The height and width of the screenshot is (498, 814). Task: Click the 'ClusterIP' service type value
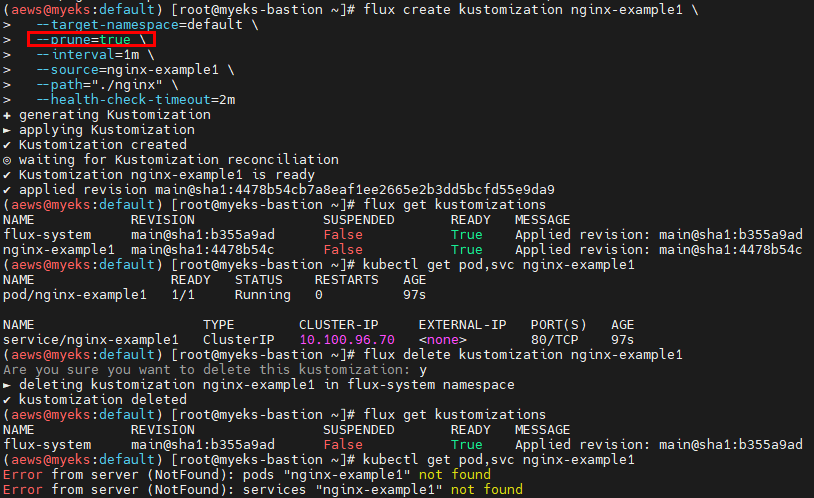coord(238,340)
